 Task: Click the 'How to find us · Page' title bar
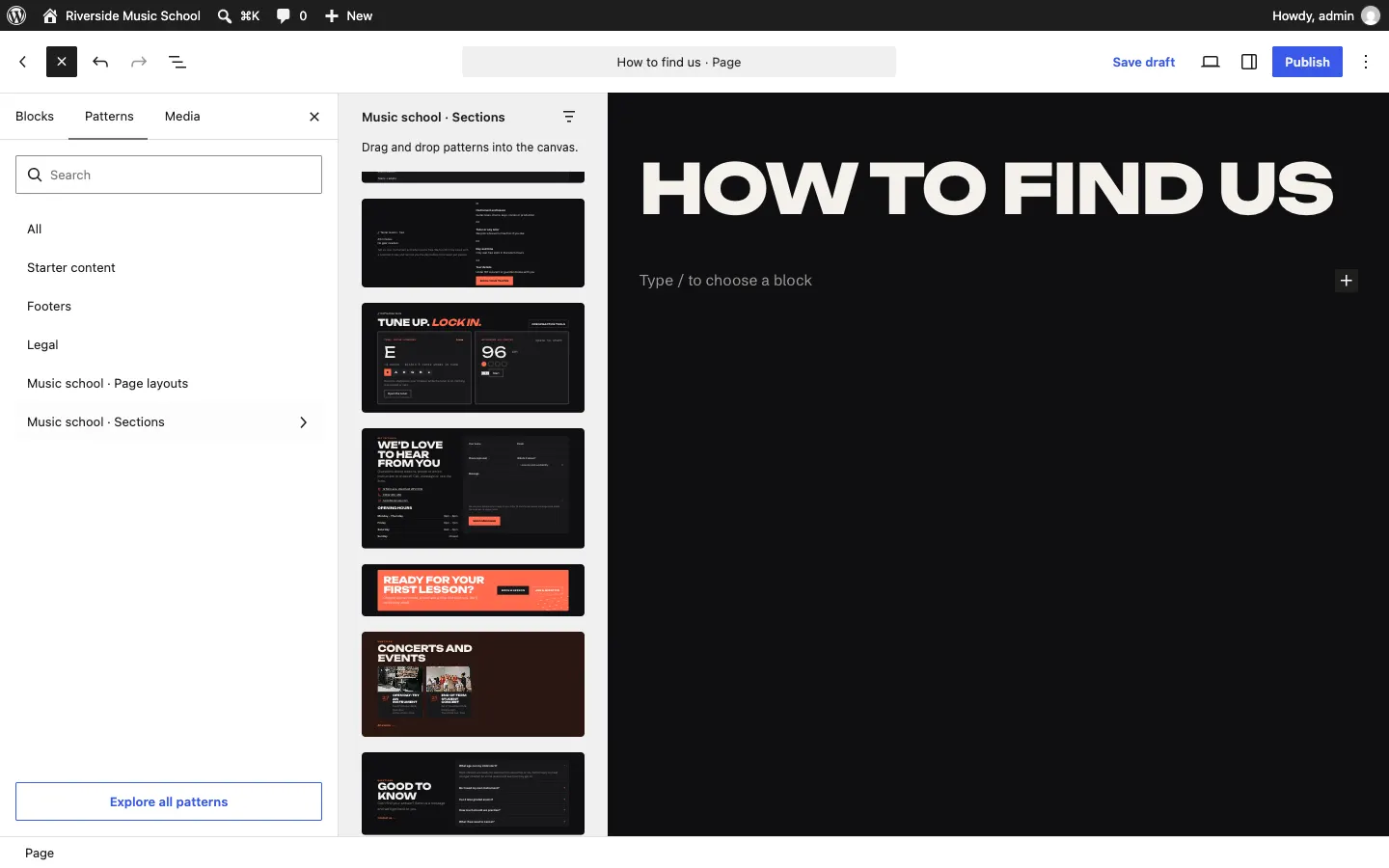point(679,62)
